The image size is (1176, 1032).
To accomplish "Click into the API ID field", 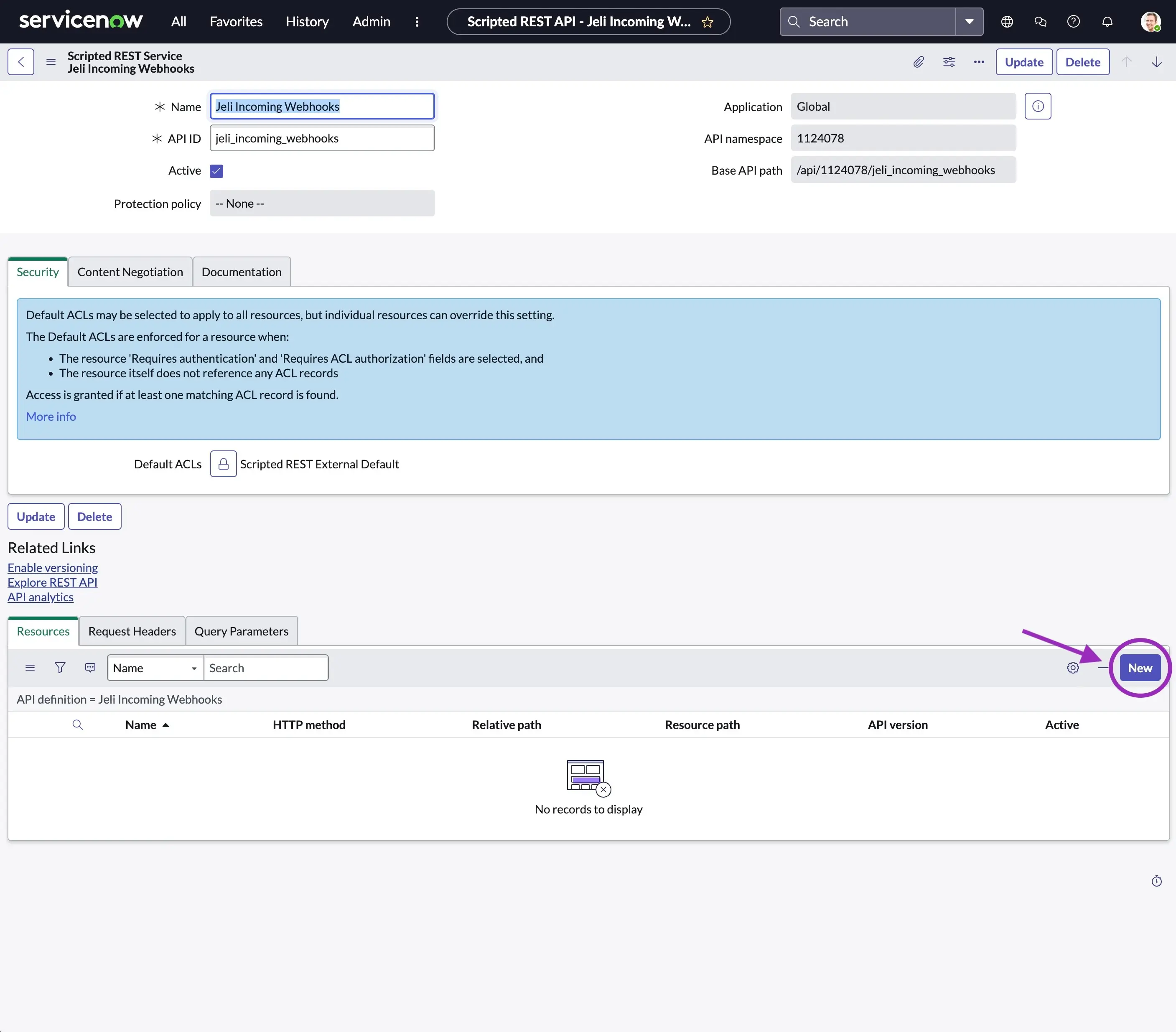I will [x=322, y=138].
